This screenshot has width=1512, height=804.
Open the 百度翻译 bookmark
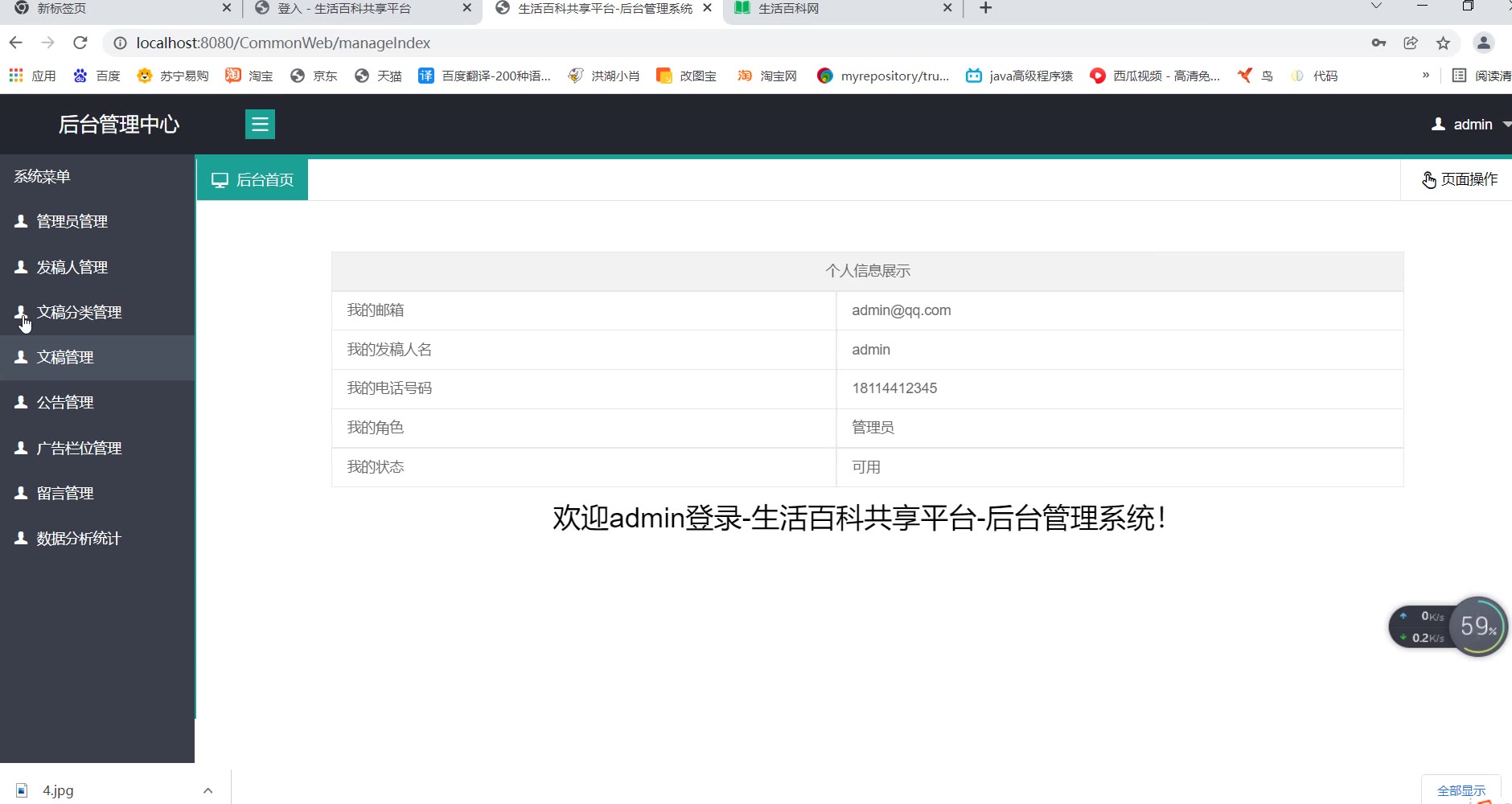tap(485, 76)
